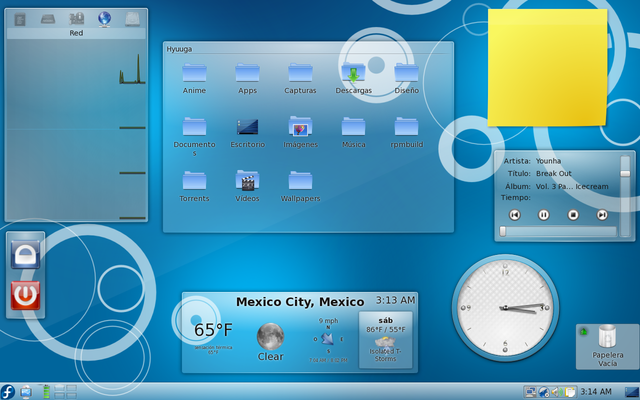Viewport: 640px width, 400px height.
Task: Click the yellow sticky note
Action: [547, 67]
